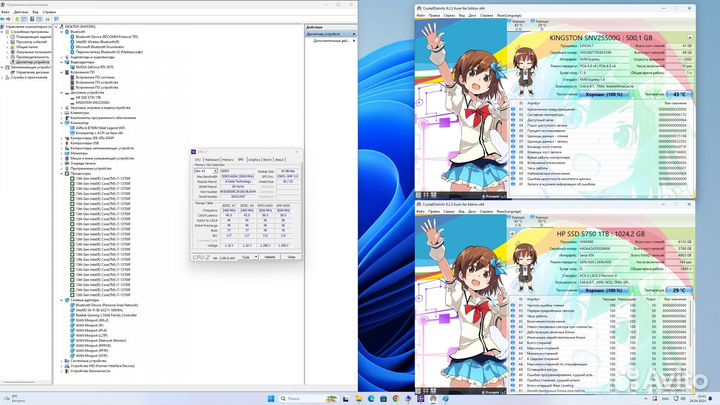Click Validate button in CPU-Z

(270, 257)
